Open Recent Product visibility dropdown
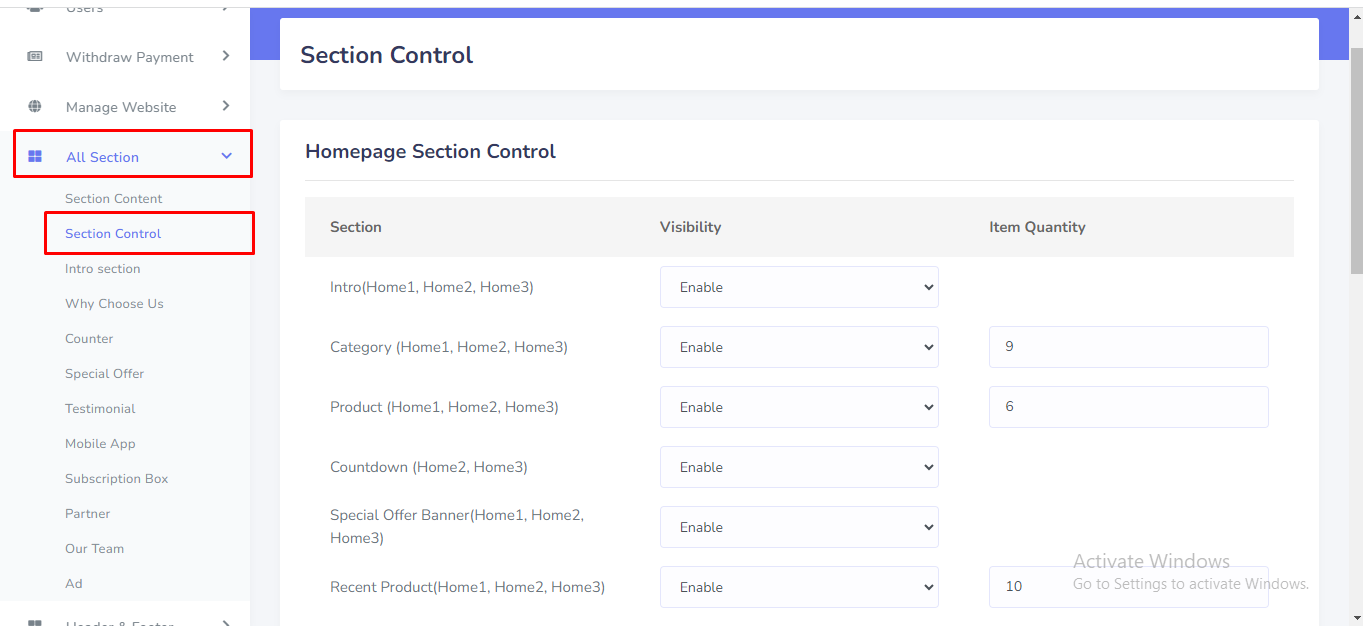 [798, 587]
